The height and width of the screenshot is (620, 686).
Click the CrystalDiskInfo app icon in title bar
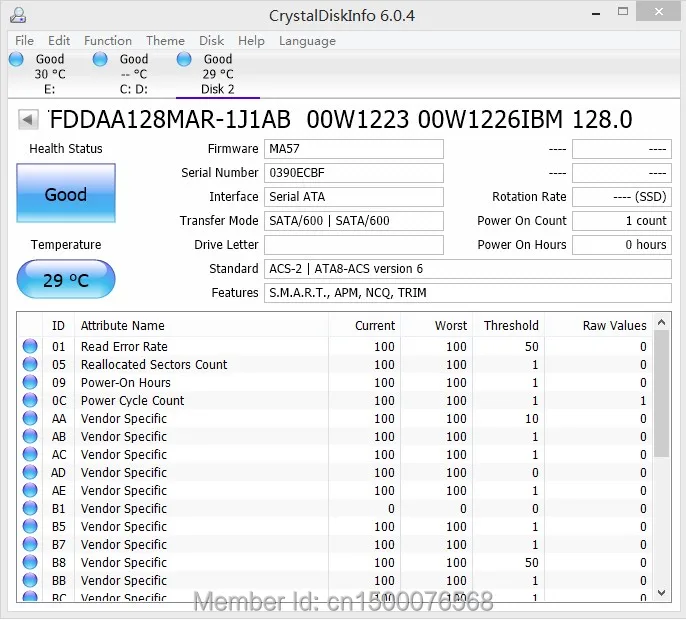coord(18,15)
